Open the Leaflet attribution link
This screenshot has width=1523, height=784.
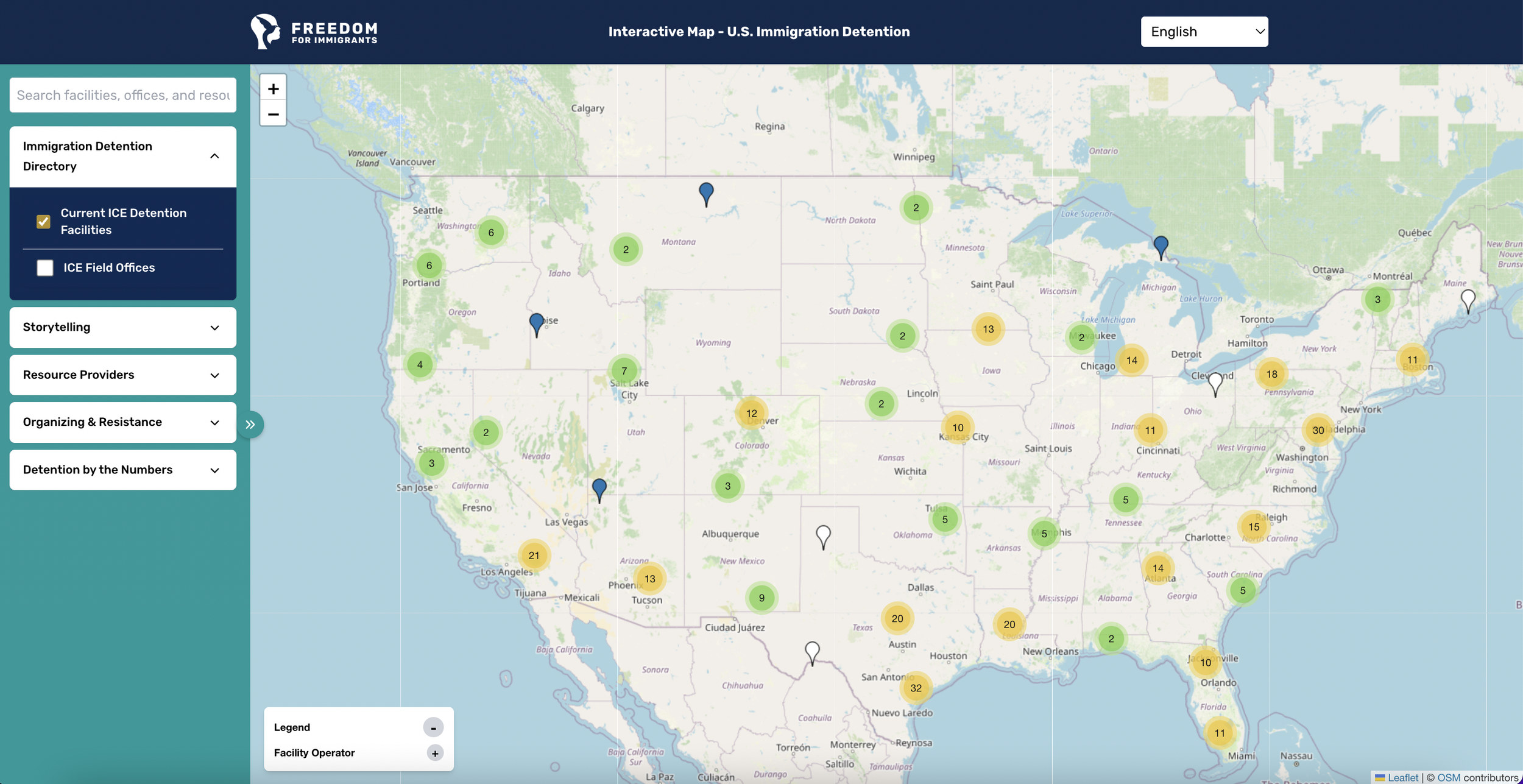[x=1402, y=777]
